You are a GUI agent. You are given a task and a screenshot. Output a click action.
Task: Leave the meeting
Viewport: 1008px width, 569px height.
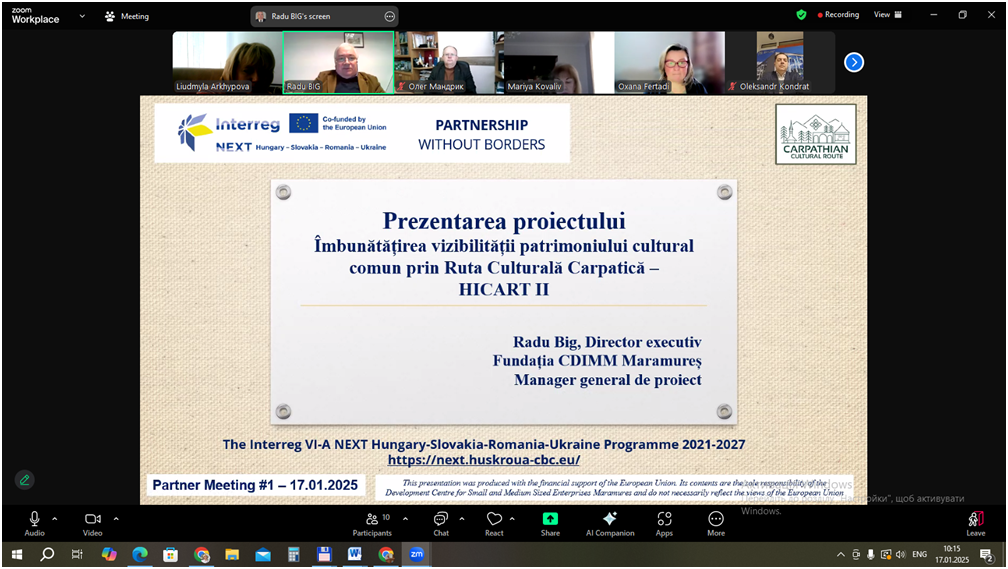tap(976, 522)
